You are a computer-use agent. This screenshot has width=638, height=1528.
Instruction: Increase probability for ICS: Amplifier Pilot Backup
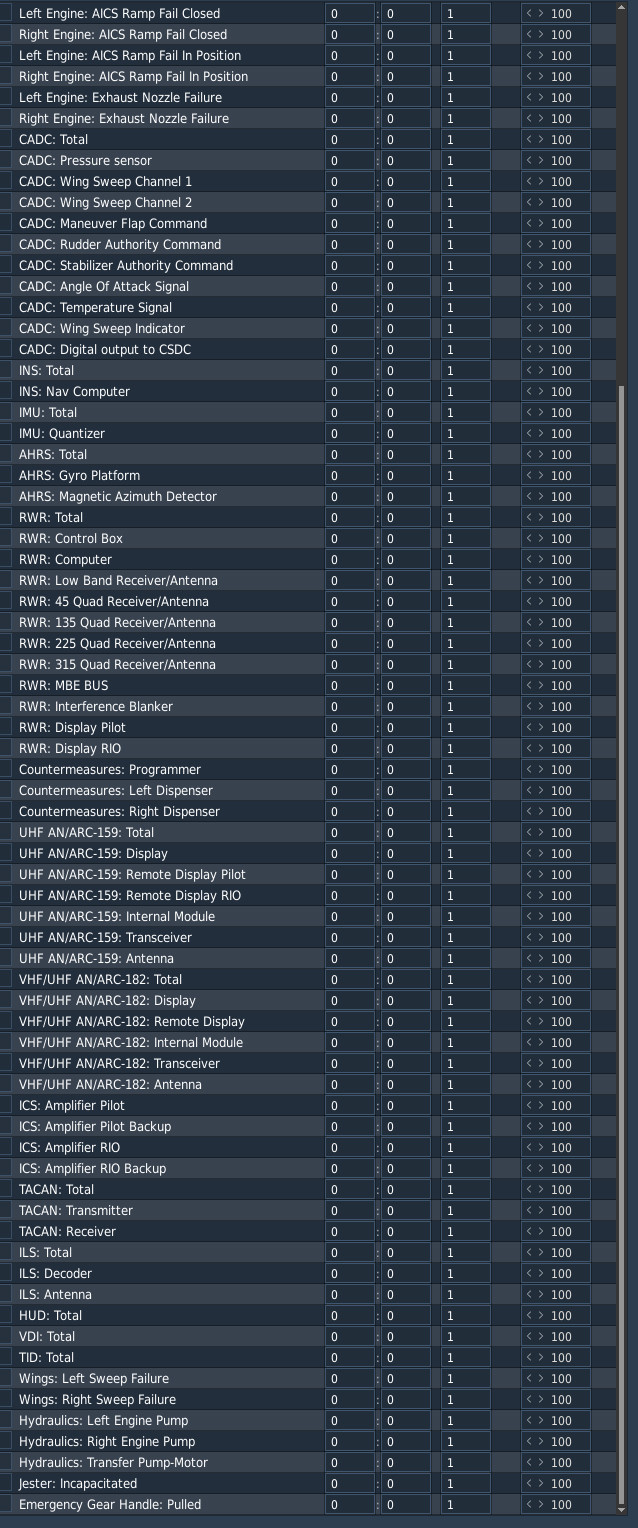click(541, 1126)
